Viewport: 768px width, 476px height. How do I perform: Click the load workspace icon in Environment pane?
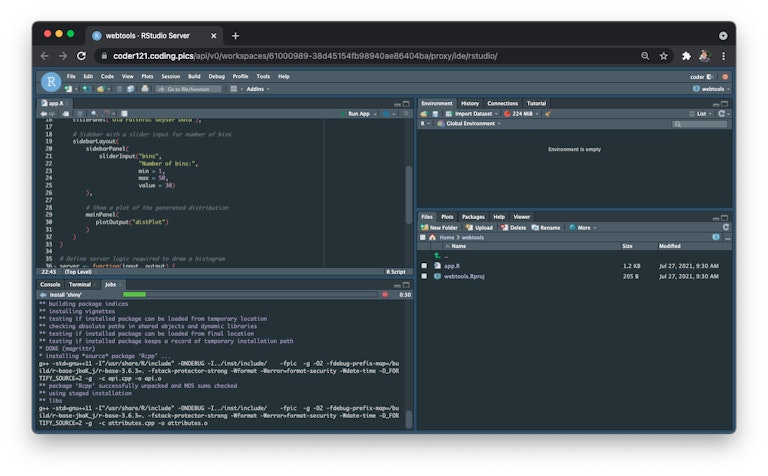tap(424, 114)
